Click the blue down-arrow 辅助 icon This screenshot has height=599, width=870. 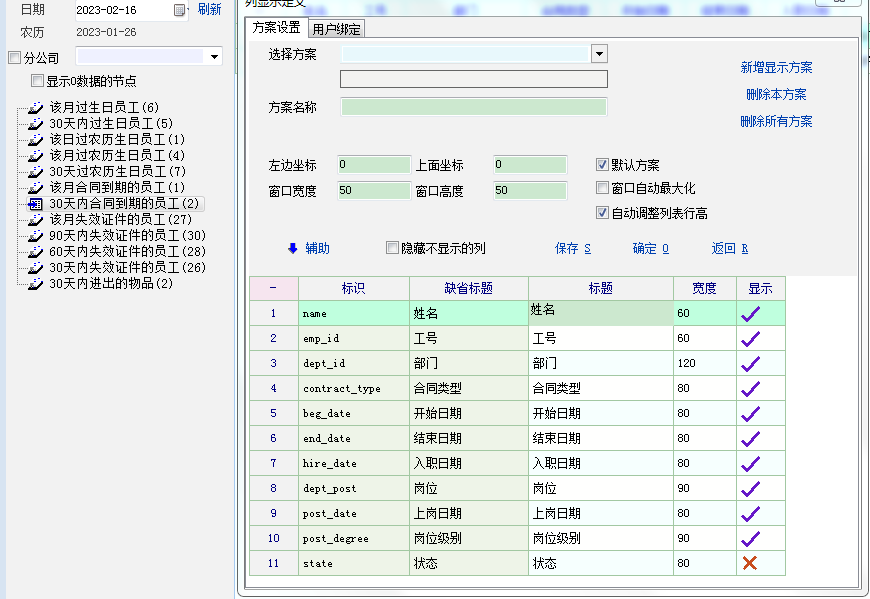point(293,248)
